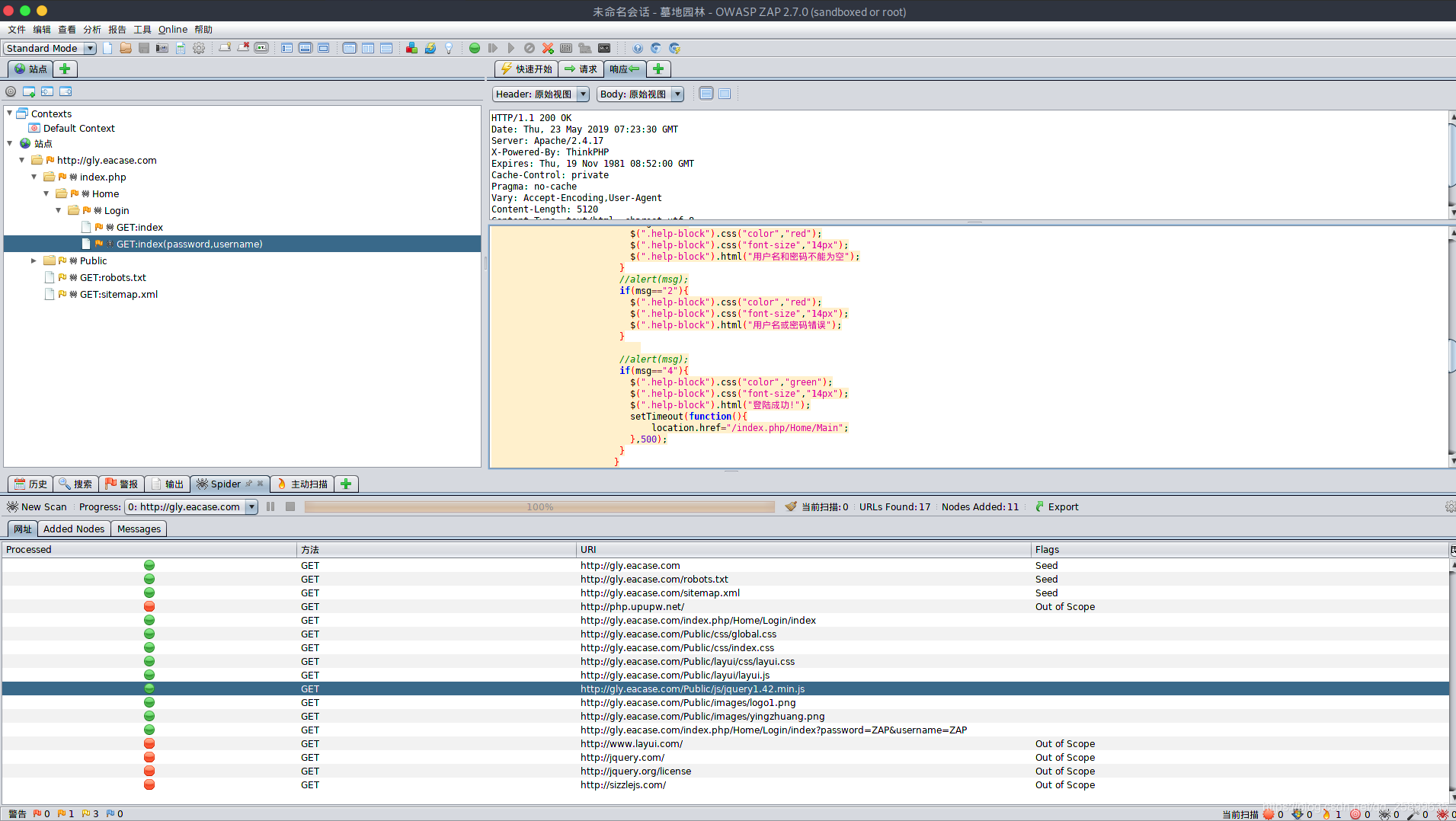
Task: Open the 工具 menu
Action: tap(142, 30)
